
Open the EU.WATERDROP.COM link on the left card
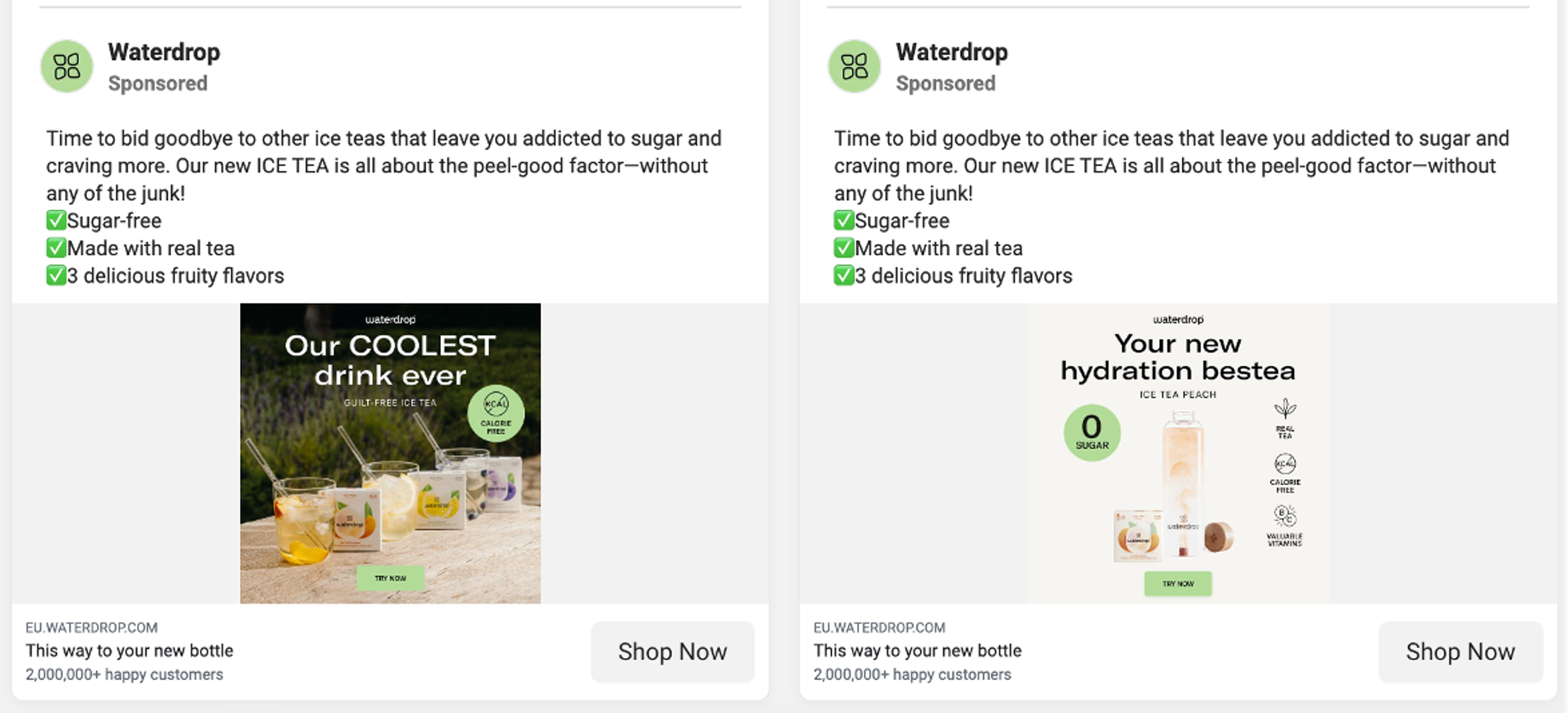click(x=91, y=627)
